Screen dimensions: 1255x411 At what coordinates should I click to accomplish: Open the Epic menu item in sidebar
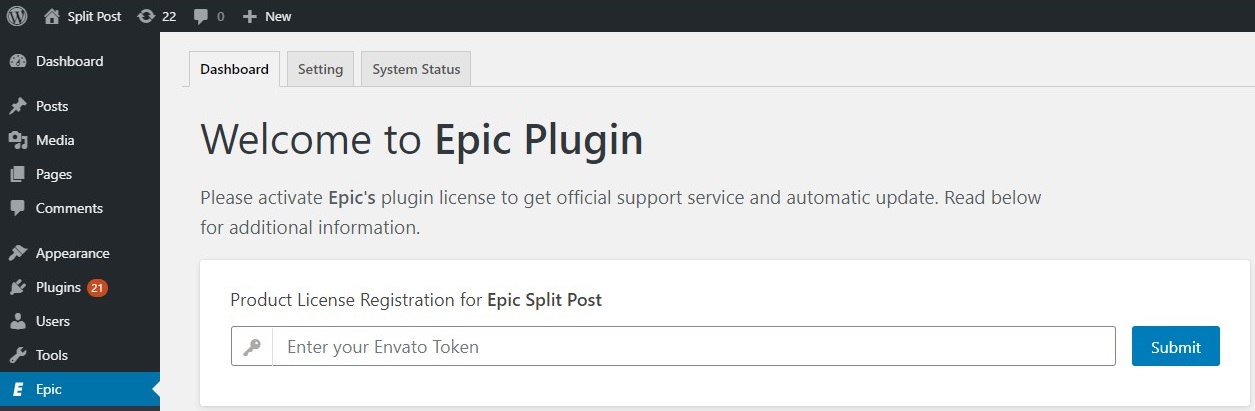point(49,389)
